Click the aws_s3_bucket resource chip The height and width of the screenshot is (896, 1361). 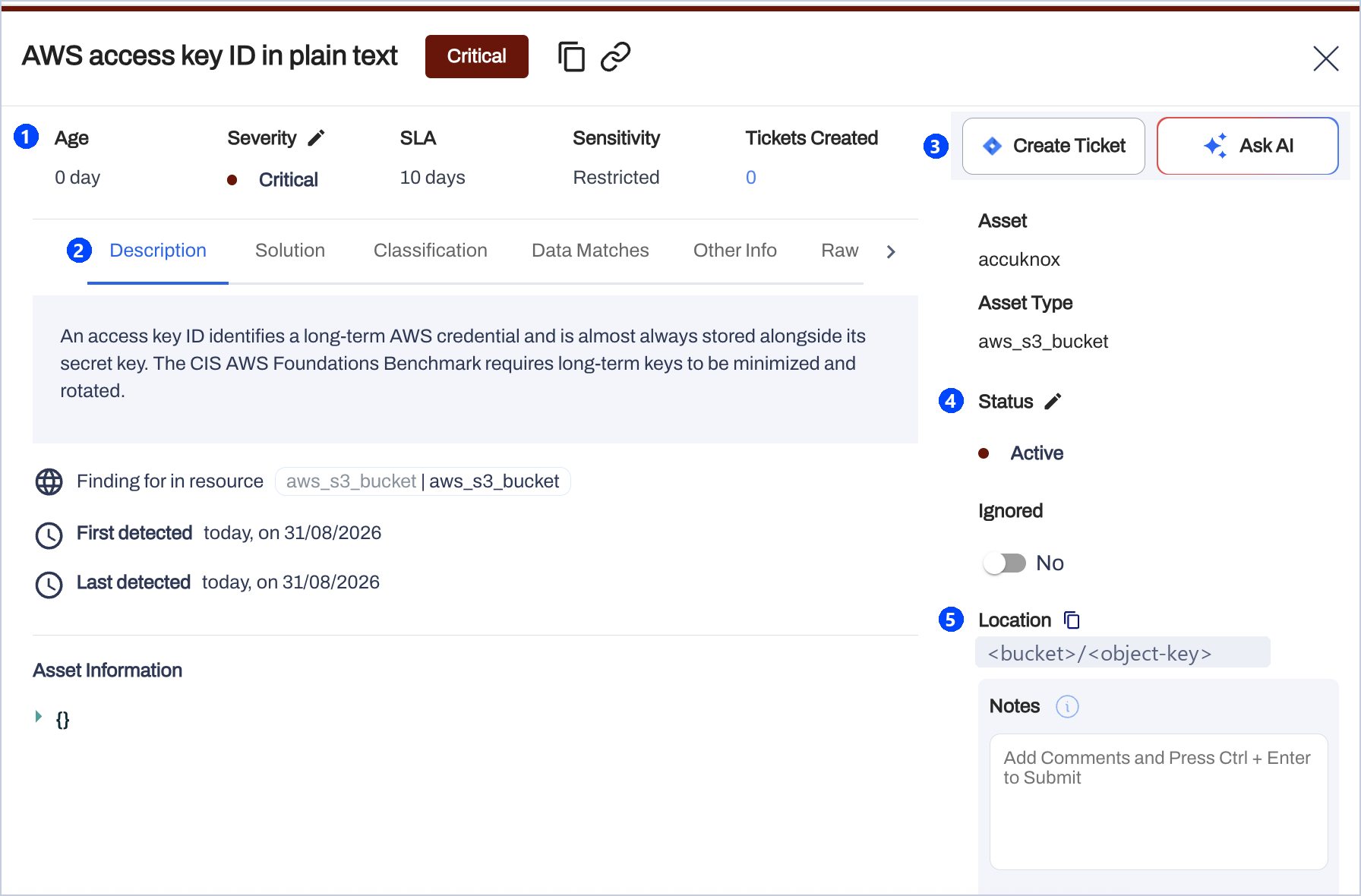422,481
